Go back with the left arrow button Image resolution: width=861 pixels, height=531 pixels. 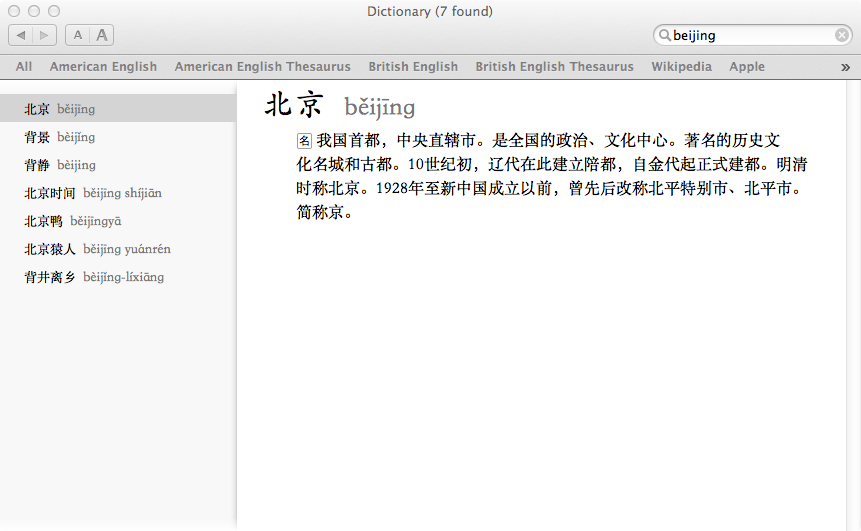21,35
